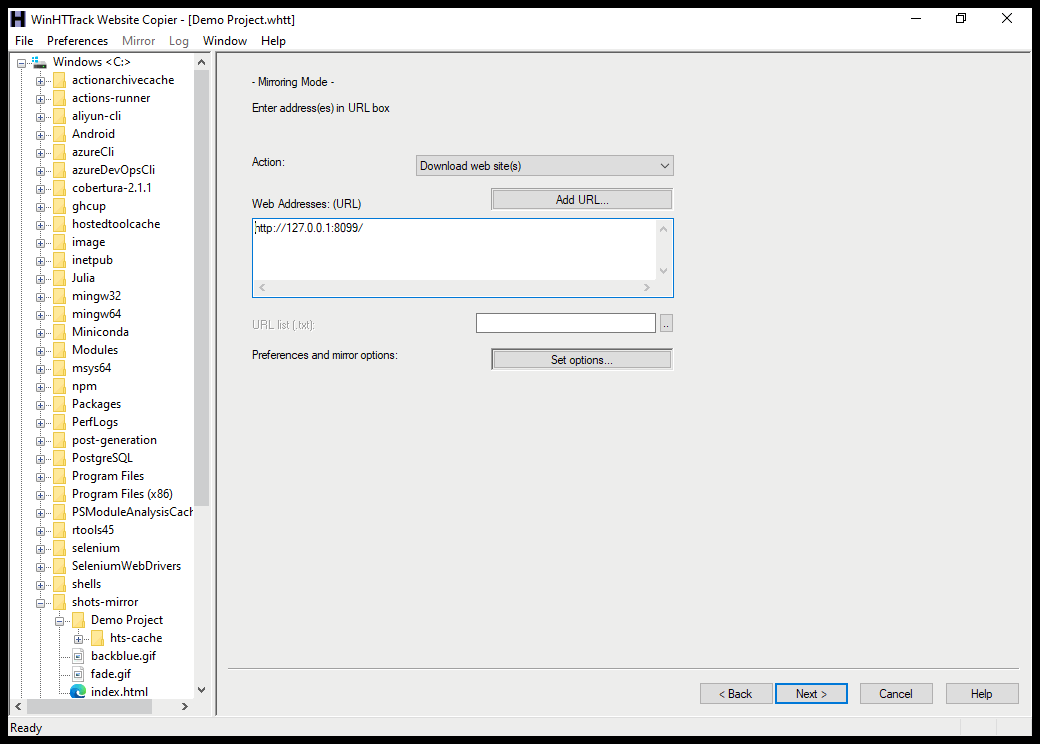Open the Help menu

click(273, 41)
